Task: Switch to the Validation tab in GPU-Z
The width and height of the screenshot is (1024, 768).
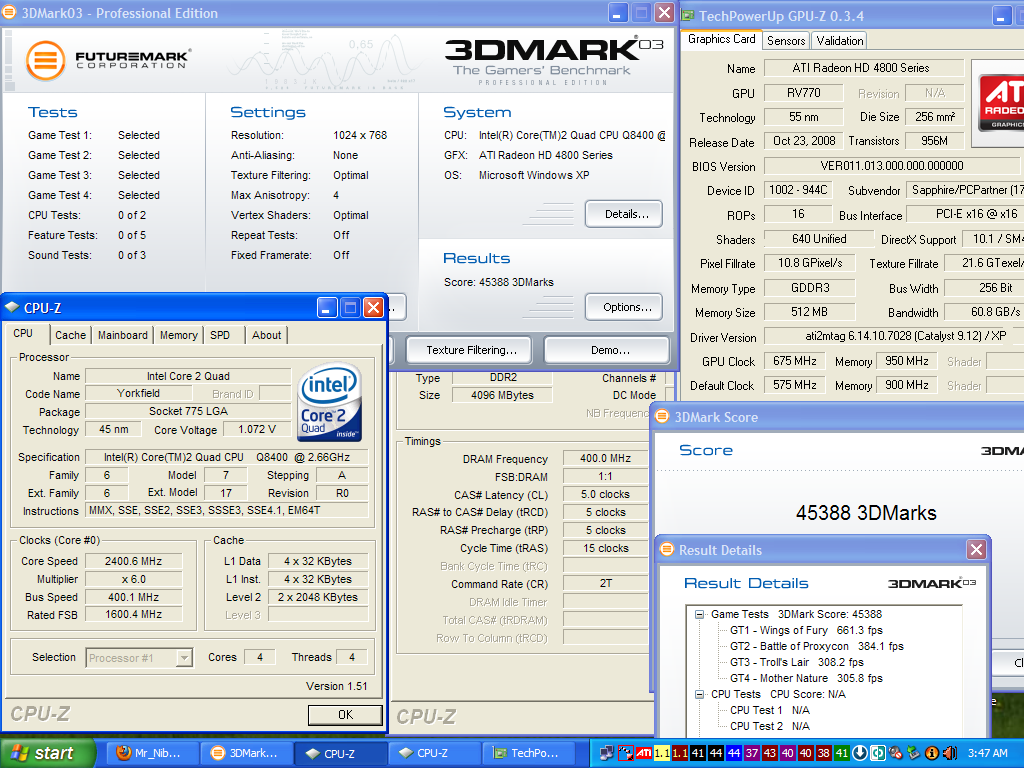Action: click(840, 40)
